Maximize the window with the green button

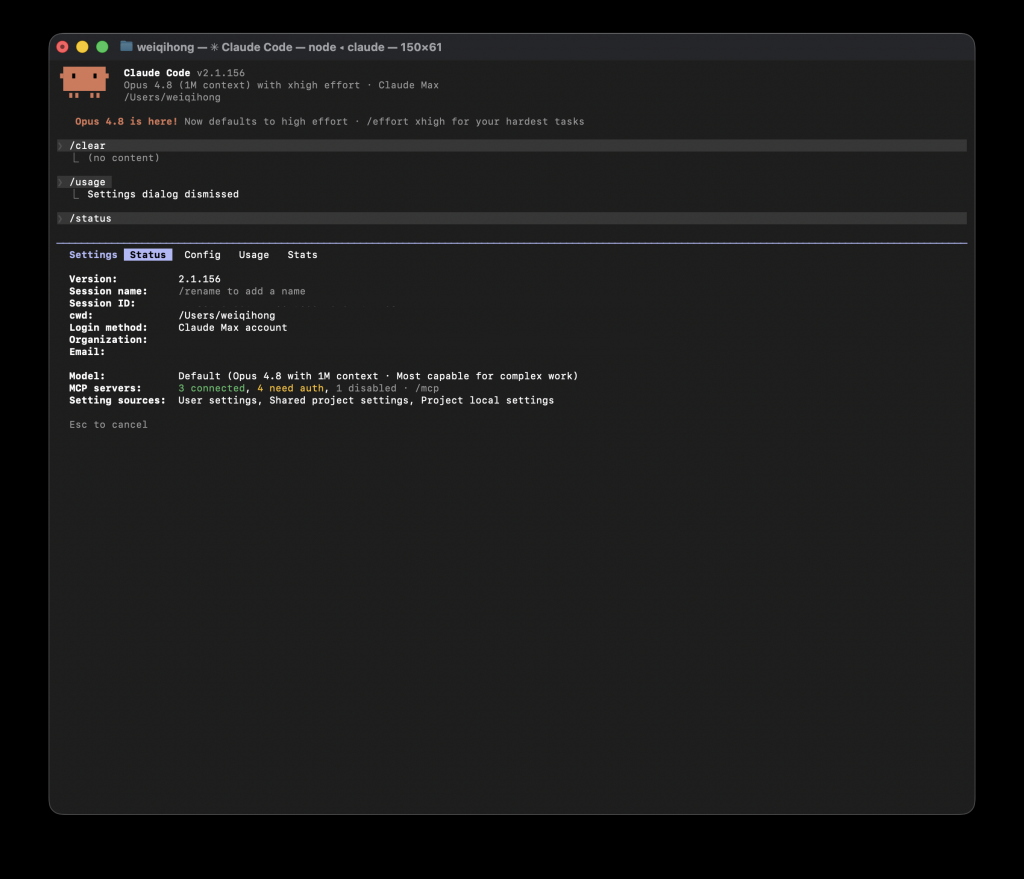[103, 47]
